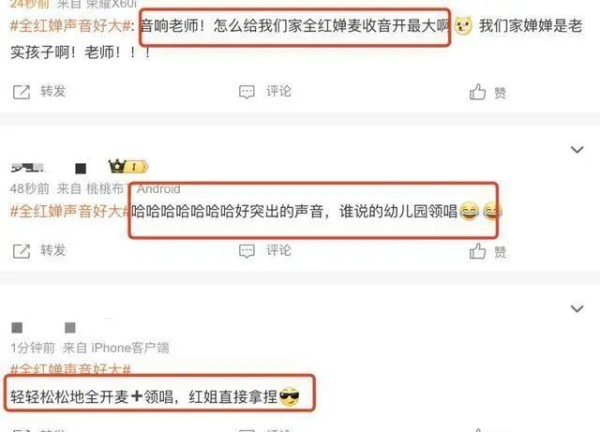Open hashtag #全红婵声音好大# in third post
600x432 pixels.
(70, 369)
